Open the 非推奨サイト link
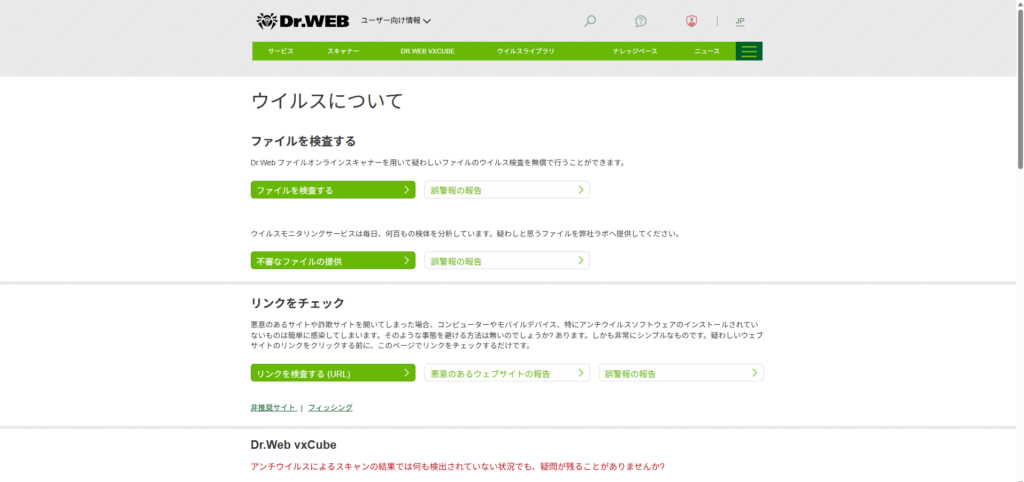This screenshot has height=482, width=1024. (273, 408)
